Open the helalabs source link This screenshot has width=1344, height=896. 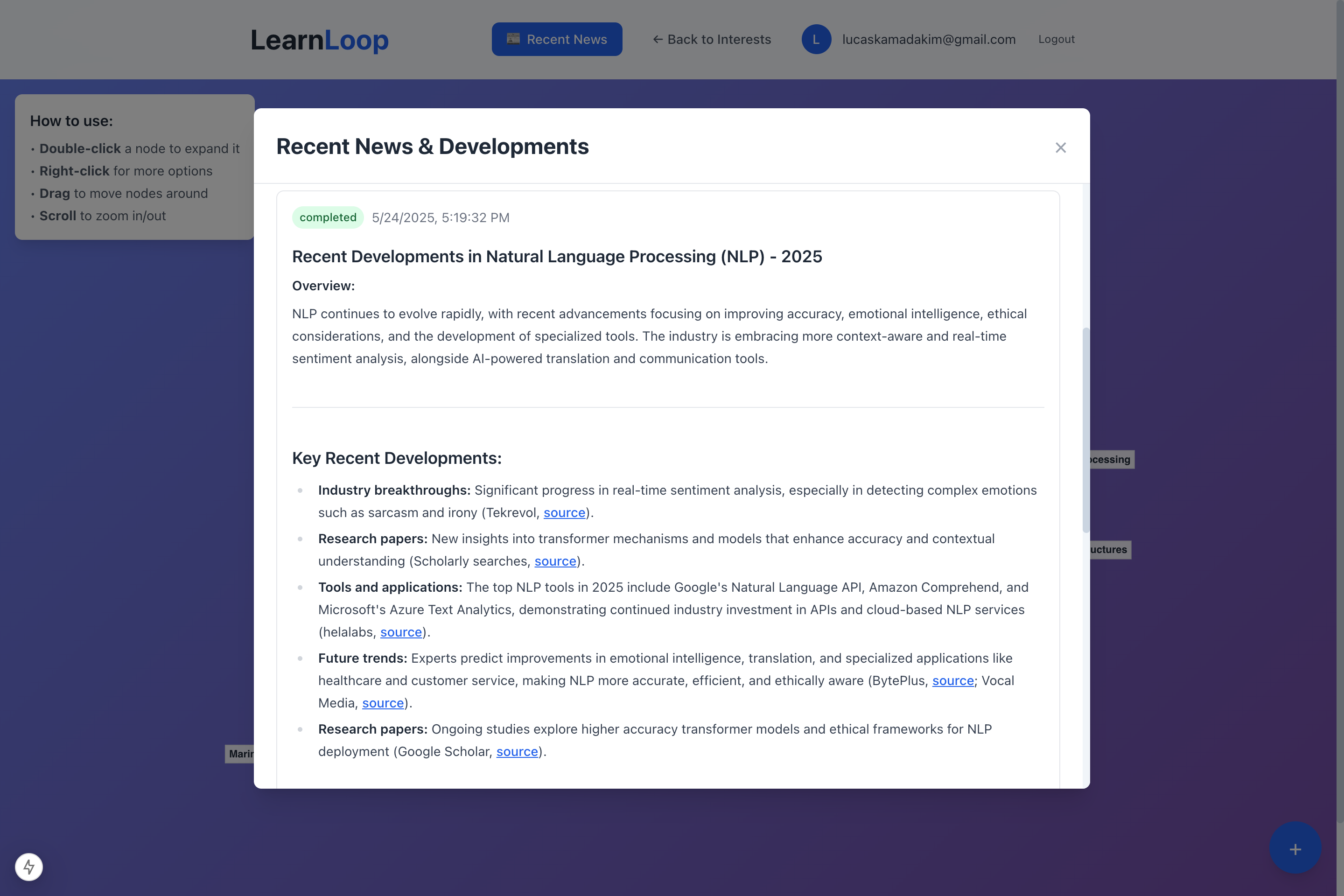[x=400, y=632]
